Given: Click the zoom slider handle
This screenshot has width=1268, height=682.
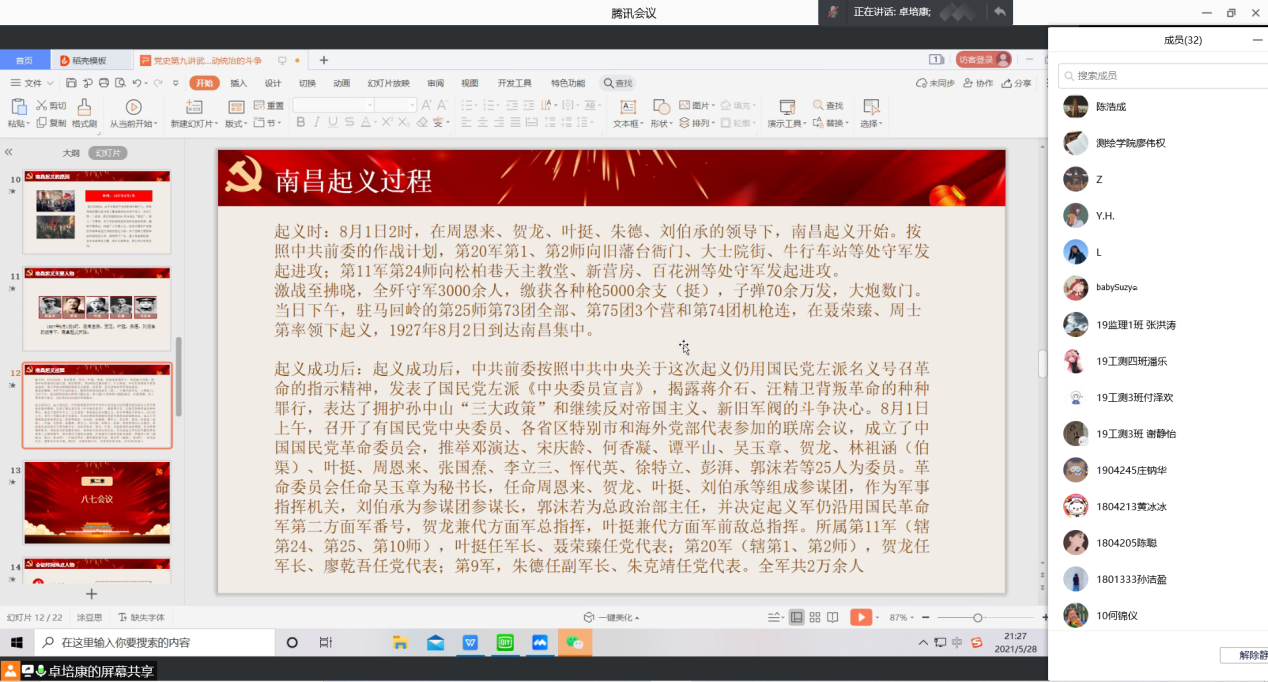Looking at the screenshot, I should pyautogui.click(x=977, y=617).
